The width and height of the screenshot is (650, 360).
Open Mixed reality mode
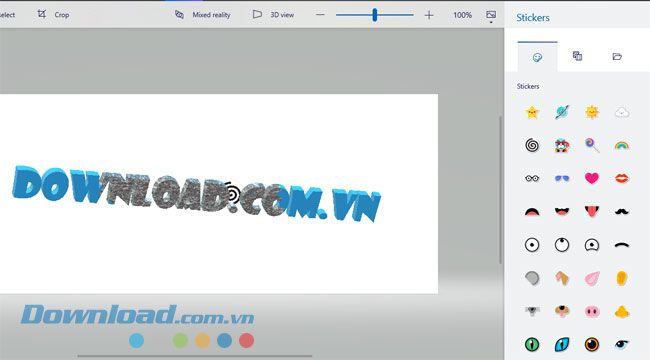coord(202,15)
